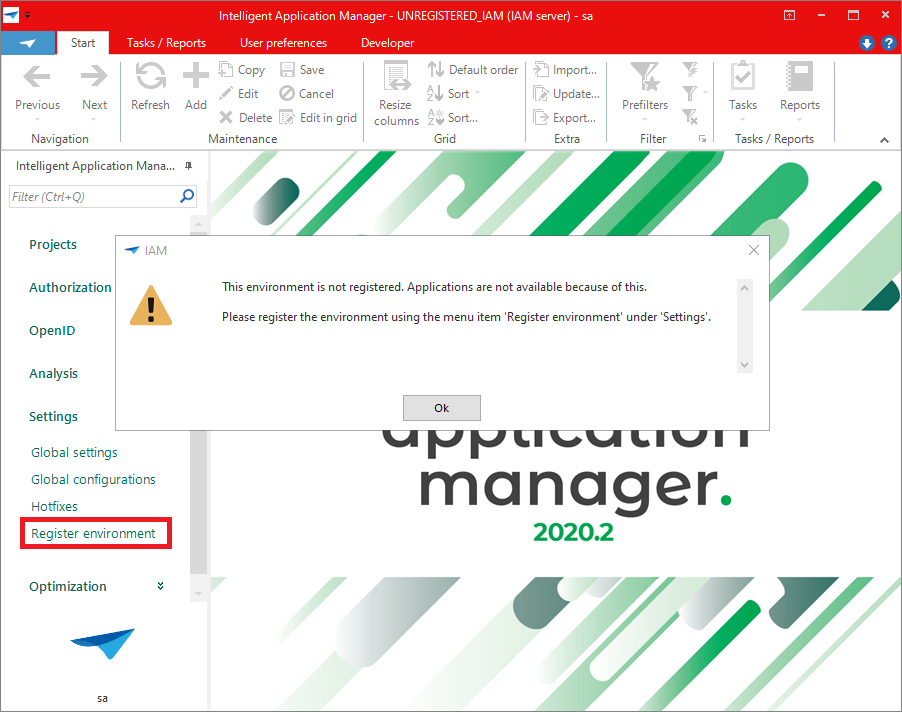The image size is (902, 712).
Task: Open Analysis menu group
Action: (53, 374)
